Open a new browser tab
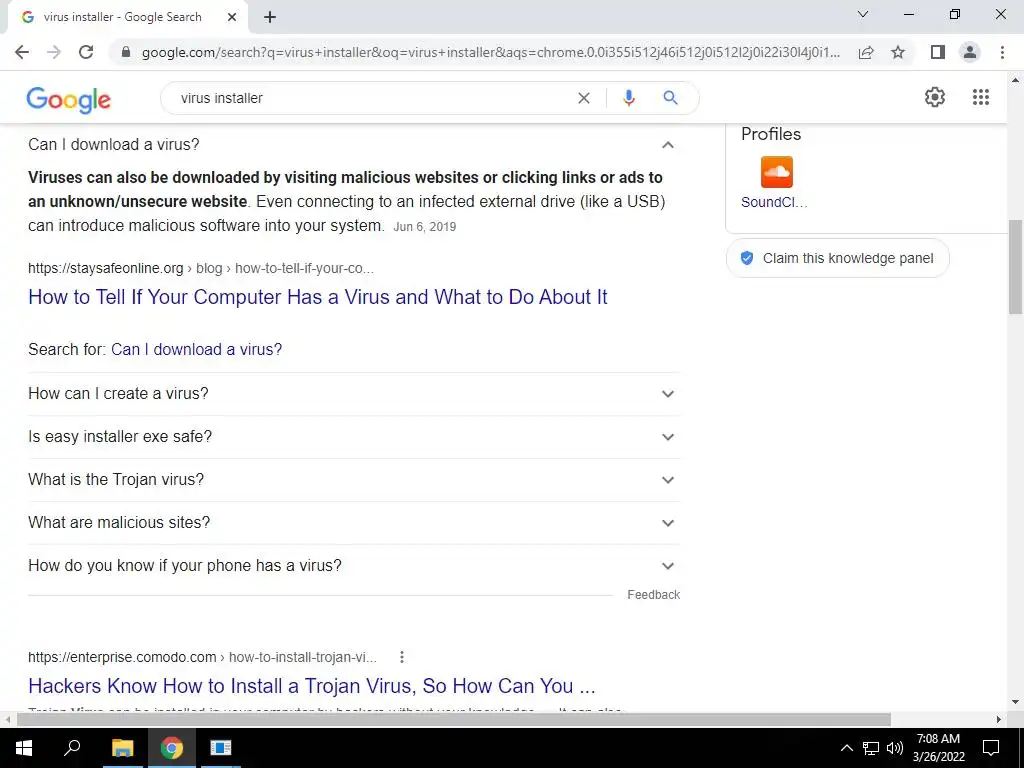The image size is (1024, 768). [270, 17]
